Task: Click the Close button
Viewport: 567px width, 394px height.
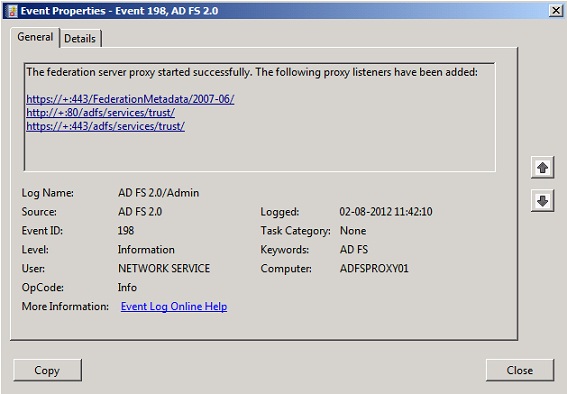Action: click(x=520, y=370)
